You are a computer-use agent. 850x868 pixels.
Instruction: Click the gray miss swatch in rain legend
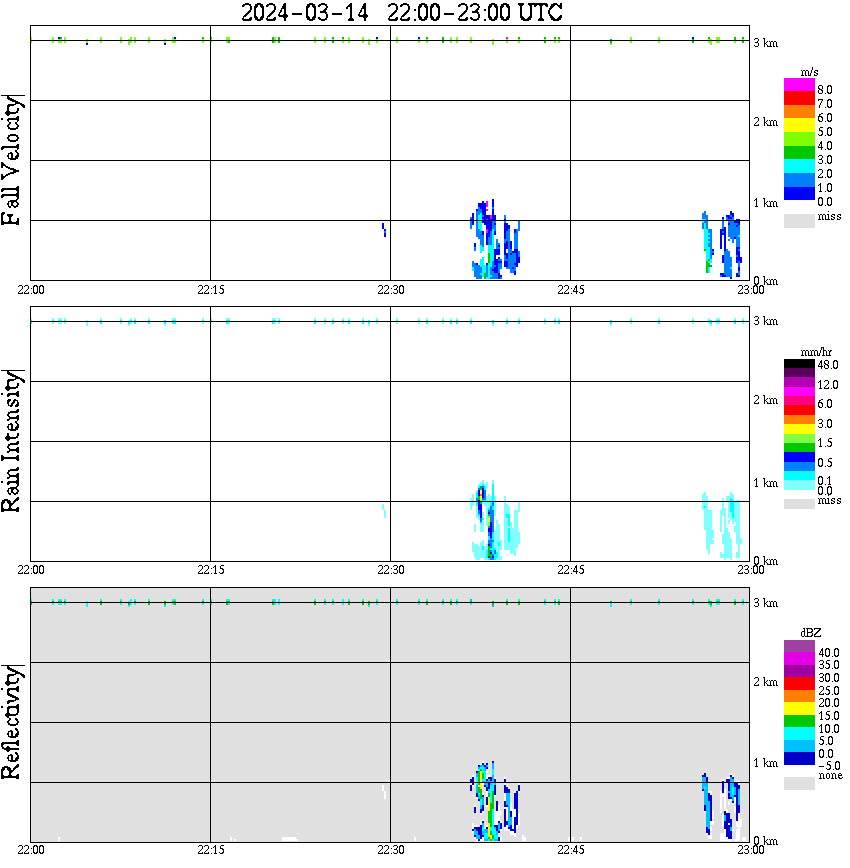tap(799, 504)
